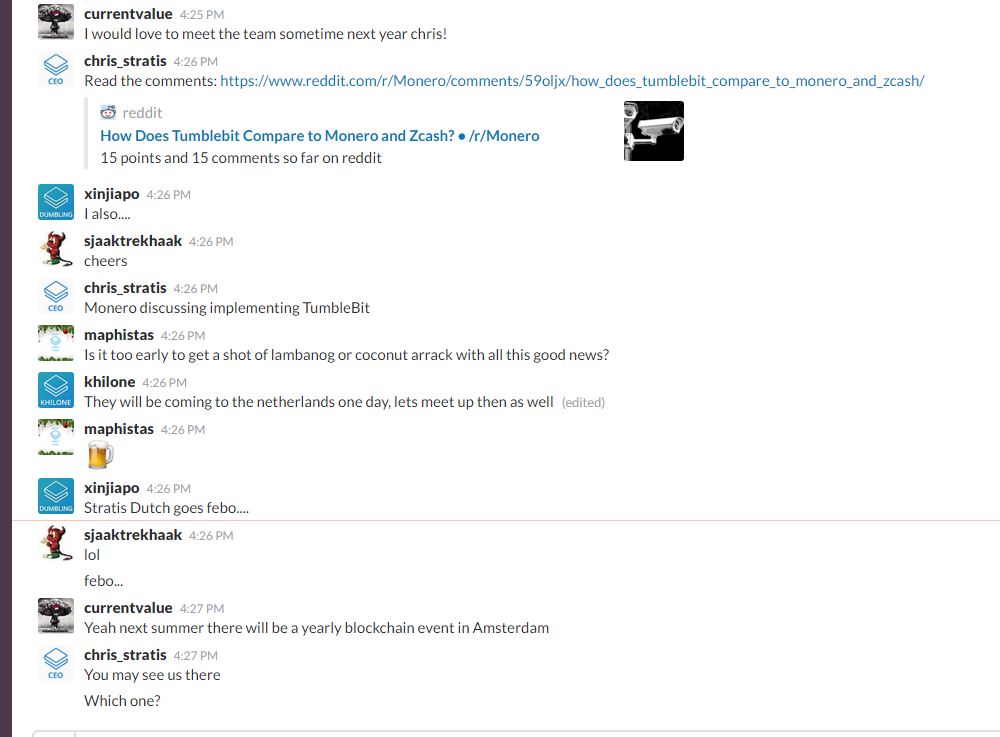Click the "(edited)" label on khilone's message
This screenshot has width=1000, height=737.
(583, 402)
